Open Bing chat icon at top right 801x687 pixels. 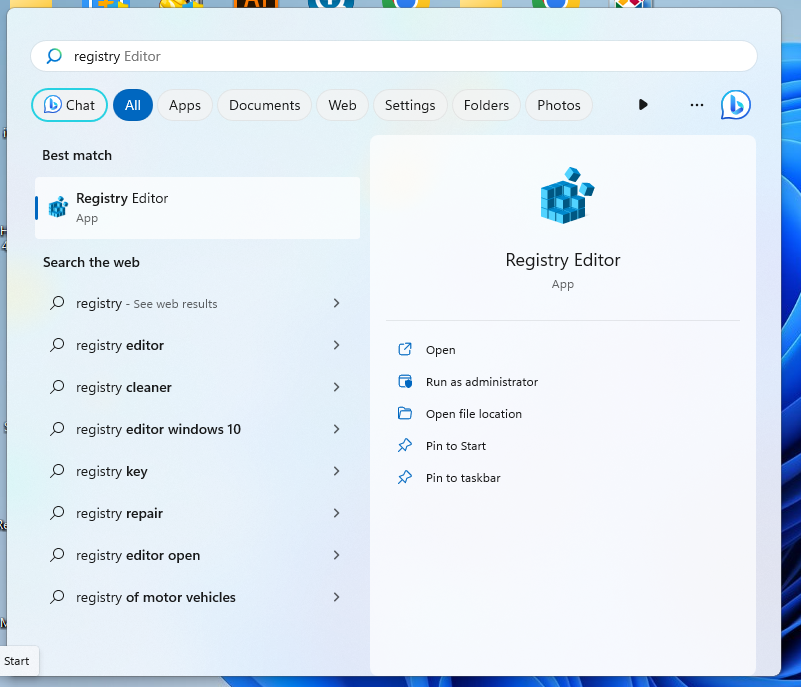(736, 105)
